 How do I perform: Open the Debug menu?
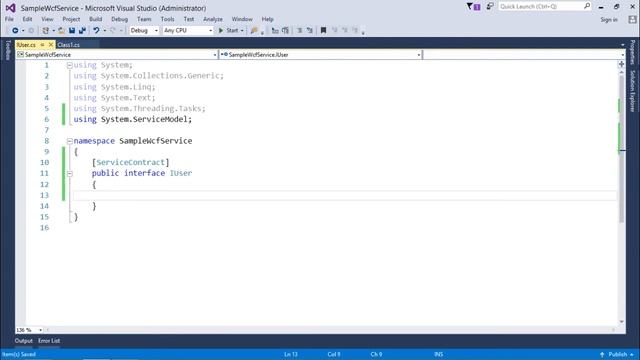coord(120,19)
